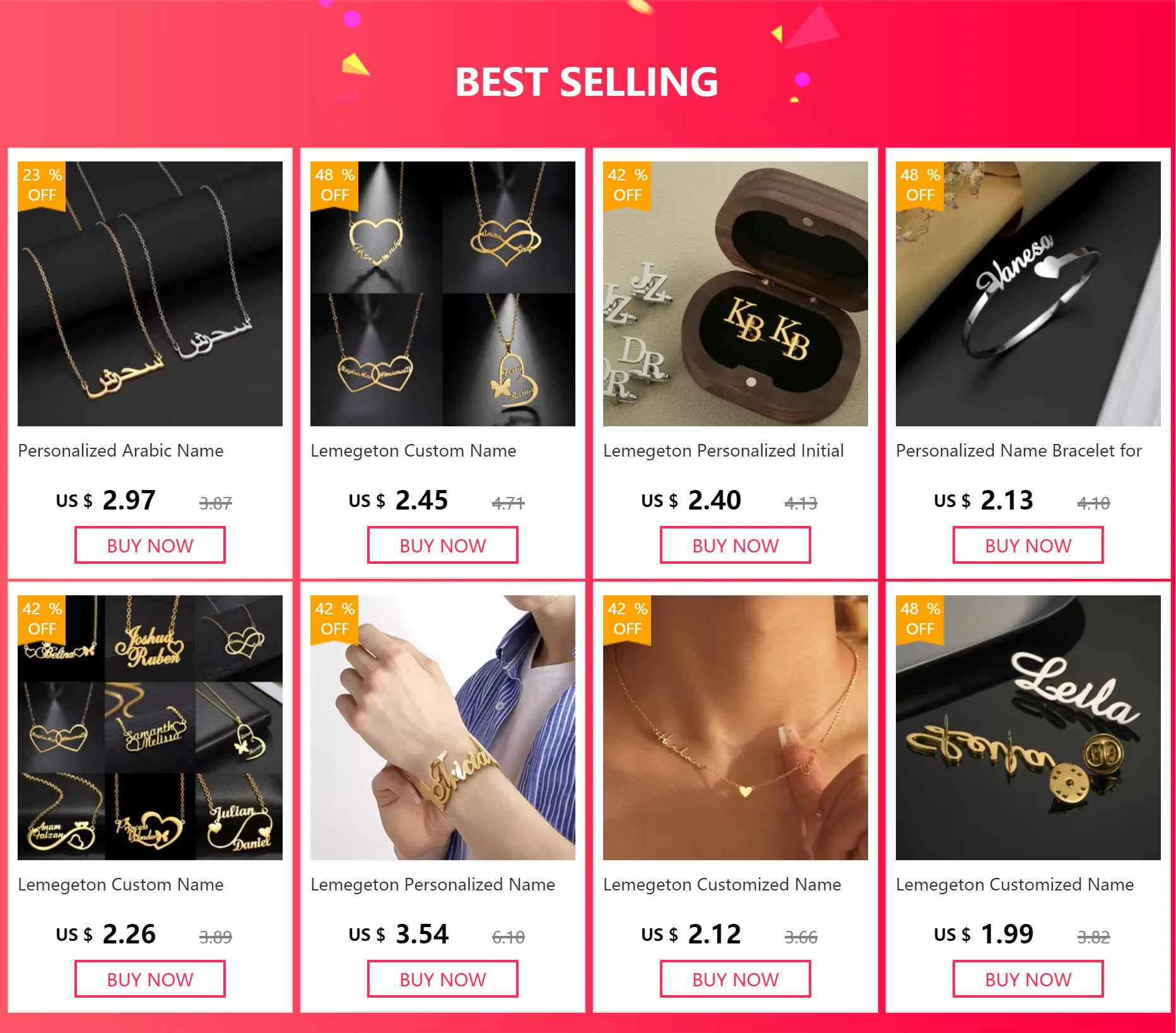This screenshot has width=1176, height=1033.
Task: Click BUY NOW under the $2.97 Arabic necklace
Action: click(150, 546)
